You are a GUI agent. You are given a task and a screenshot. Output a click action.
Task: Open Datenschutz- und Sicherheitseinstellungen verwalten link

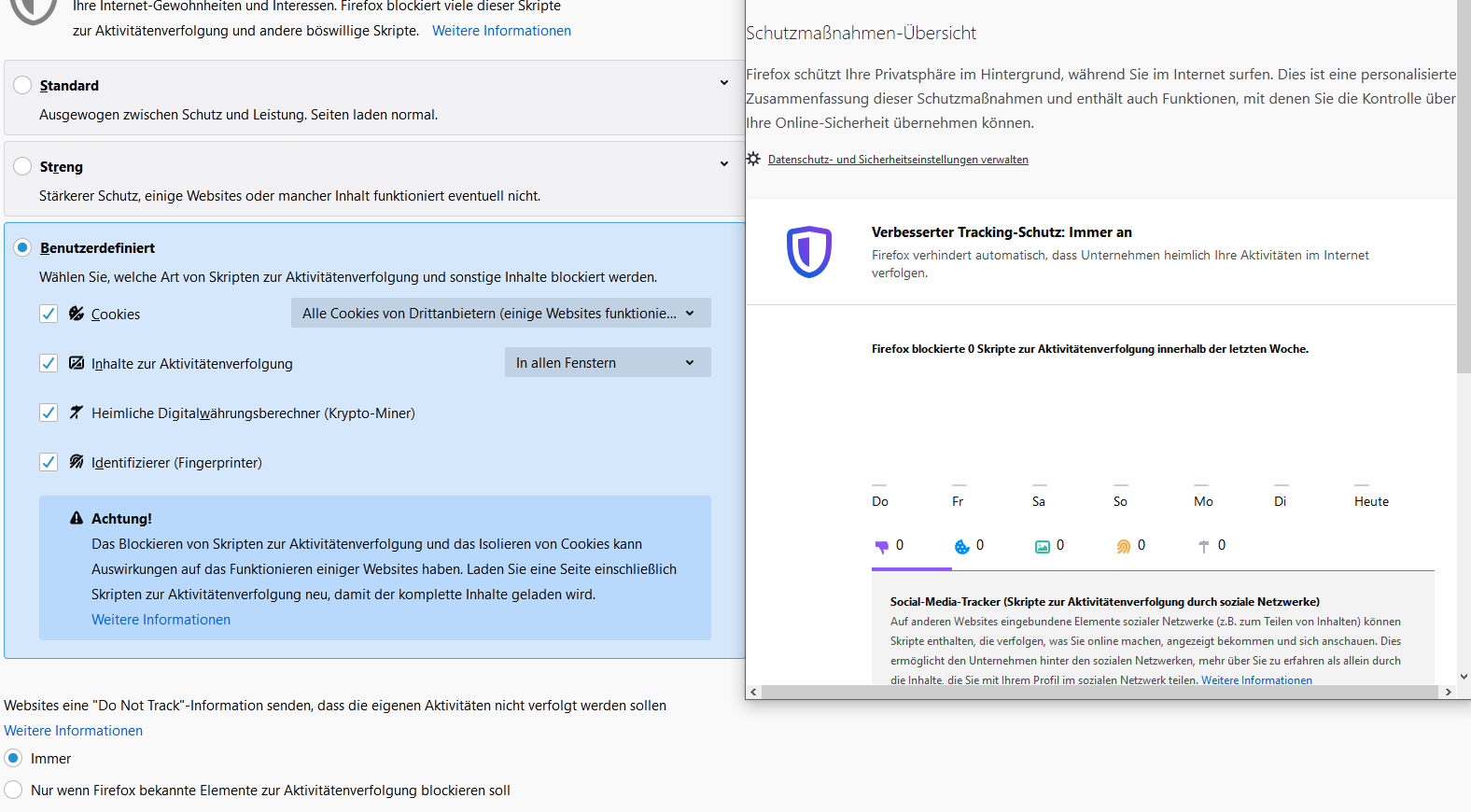point(898,160)
